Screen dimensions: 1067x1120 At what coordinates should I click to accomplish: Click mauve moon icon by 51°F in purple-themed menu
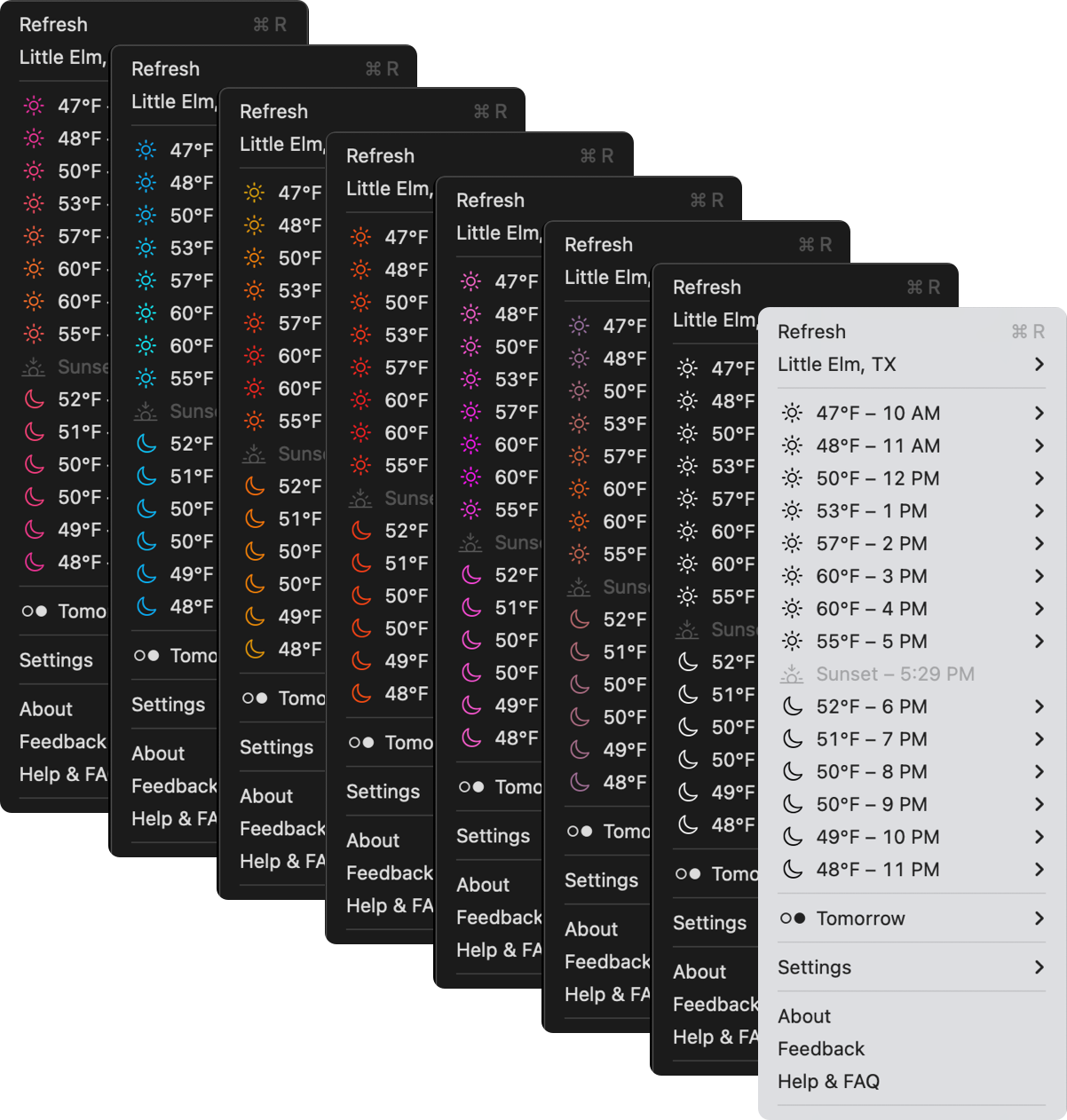579,652
